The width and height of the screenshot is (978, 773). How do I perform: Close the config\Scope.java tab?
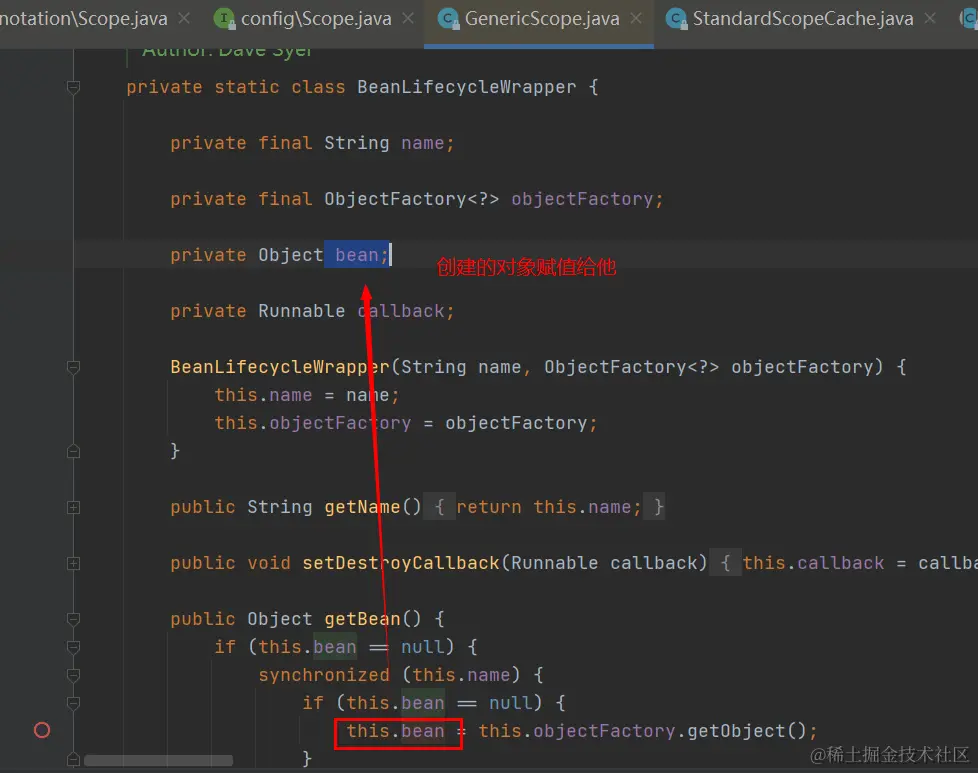(408, 19)
